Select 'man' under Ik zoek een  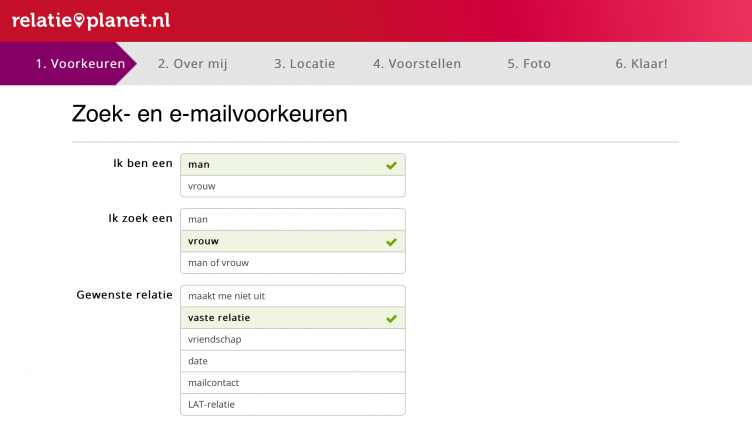tap(293, 219)
